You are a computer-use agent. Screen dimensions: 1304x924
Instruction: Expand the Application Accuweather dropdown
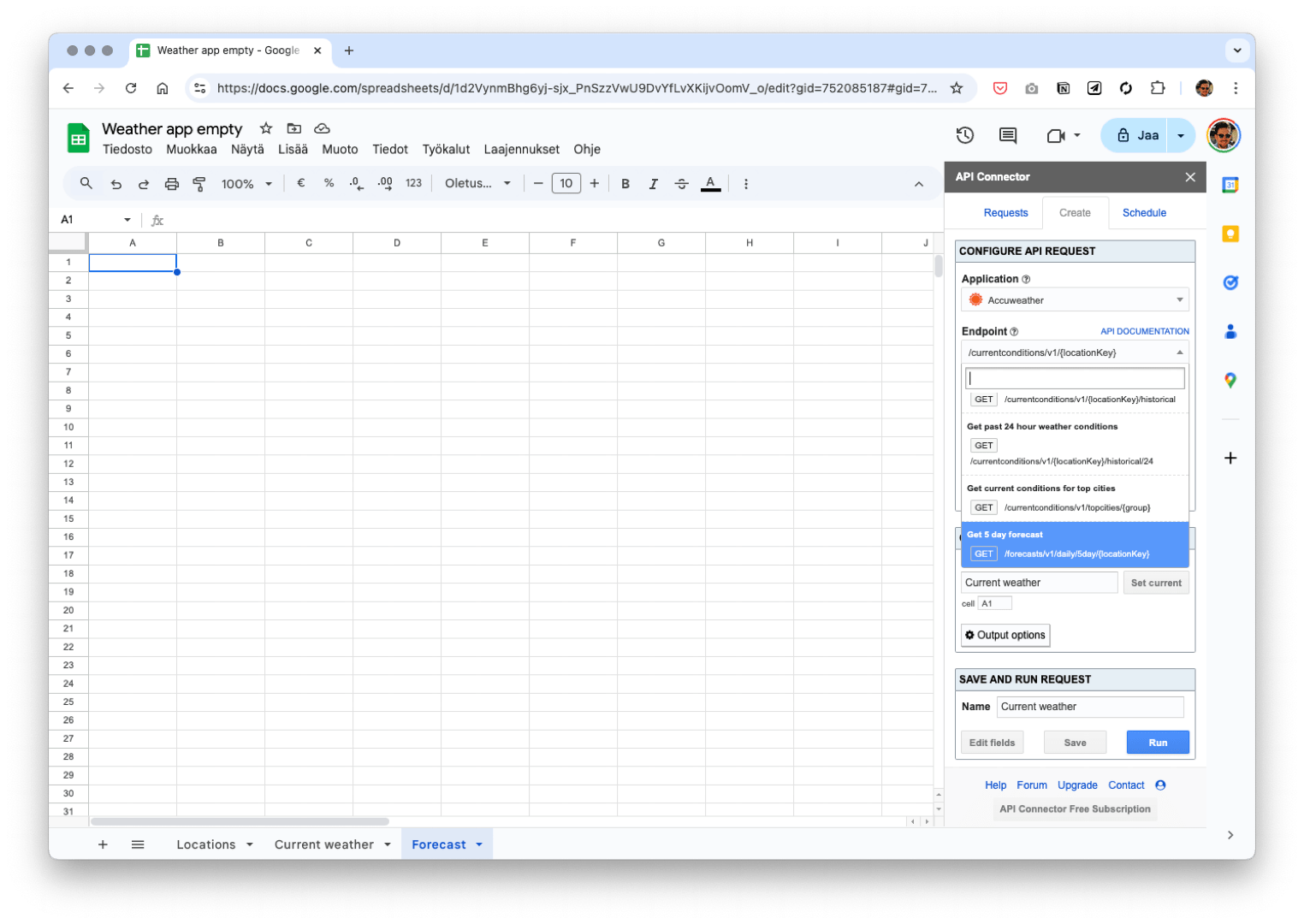click(x=1075, y=300)
